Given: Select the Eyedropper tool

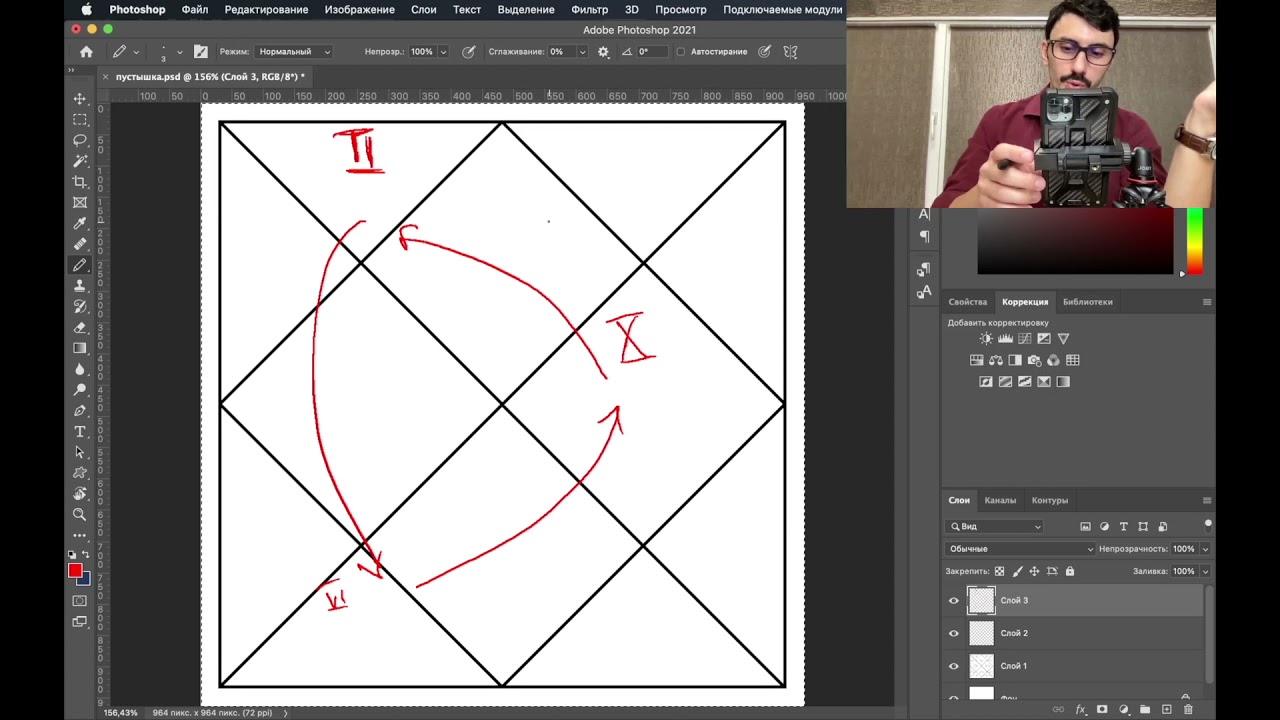Looking at the screenshot, I should point(80,223).
